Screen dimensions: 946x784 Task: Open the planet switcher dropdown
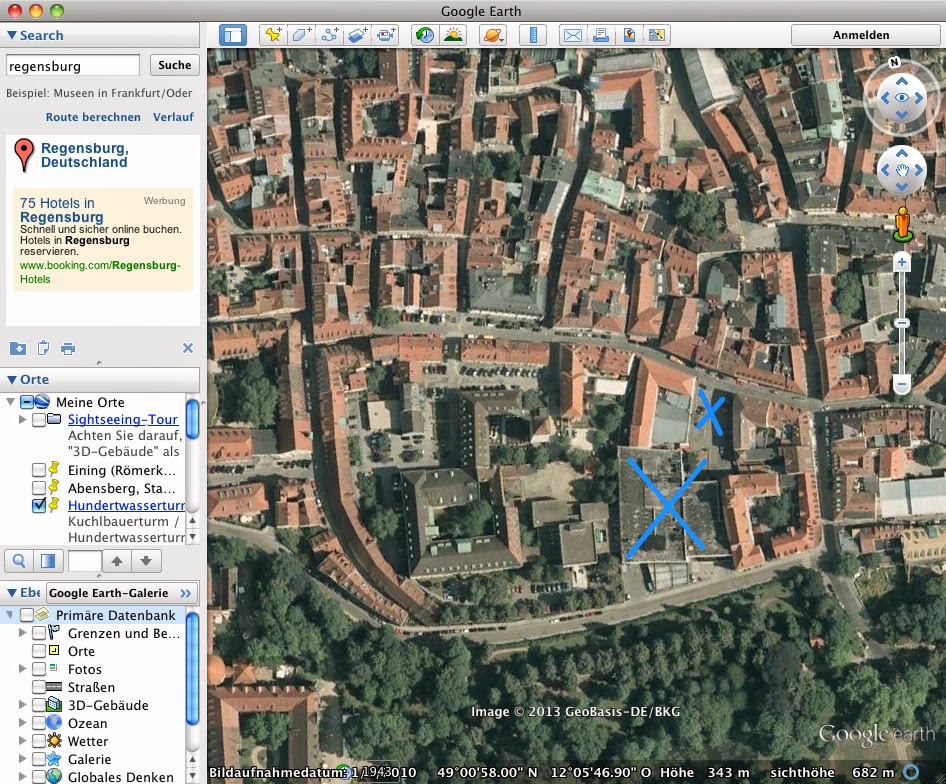[492, 35]
